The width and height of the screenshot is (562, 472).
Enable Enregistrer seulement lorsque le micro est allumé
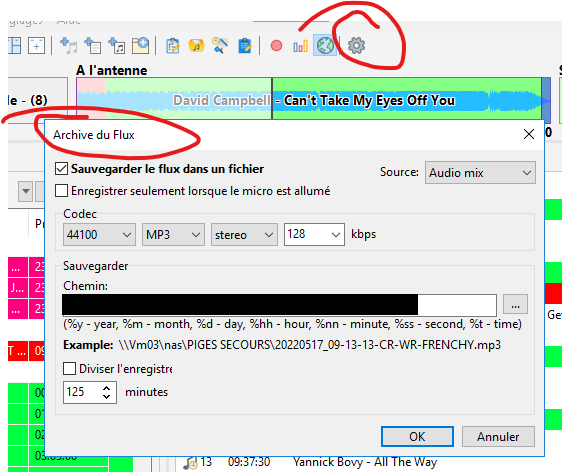coord(61,191)
